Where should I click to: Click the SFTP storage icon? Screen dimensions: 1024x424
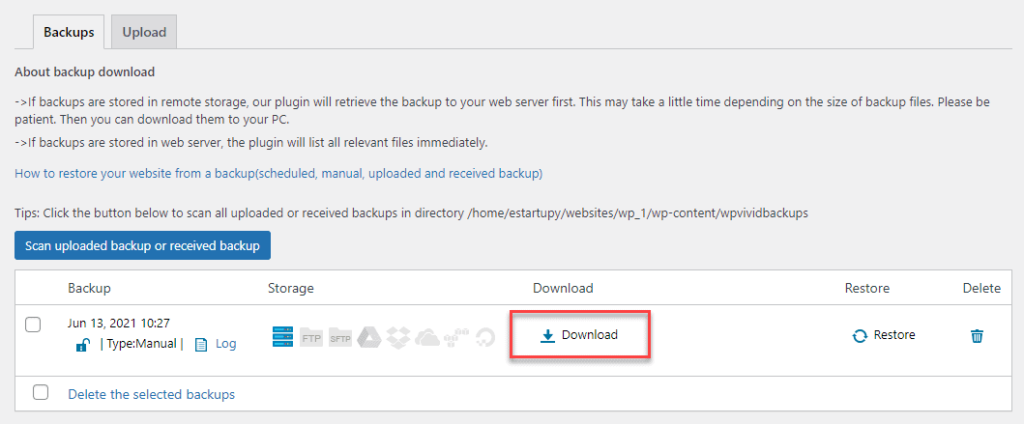pos(341,337)
